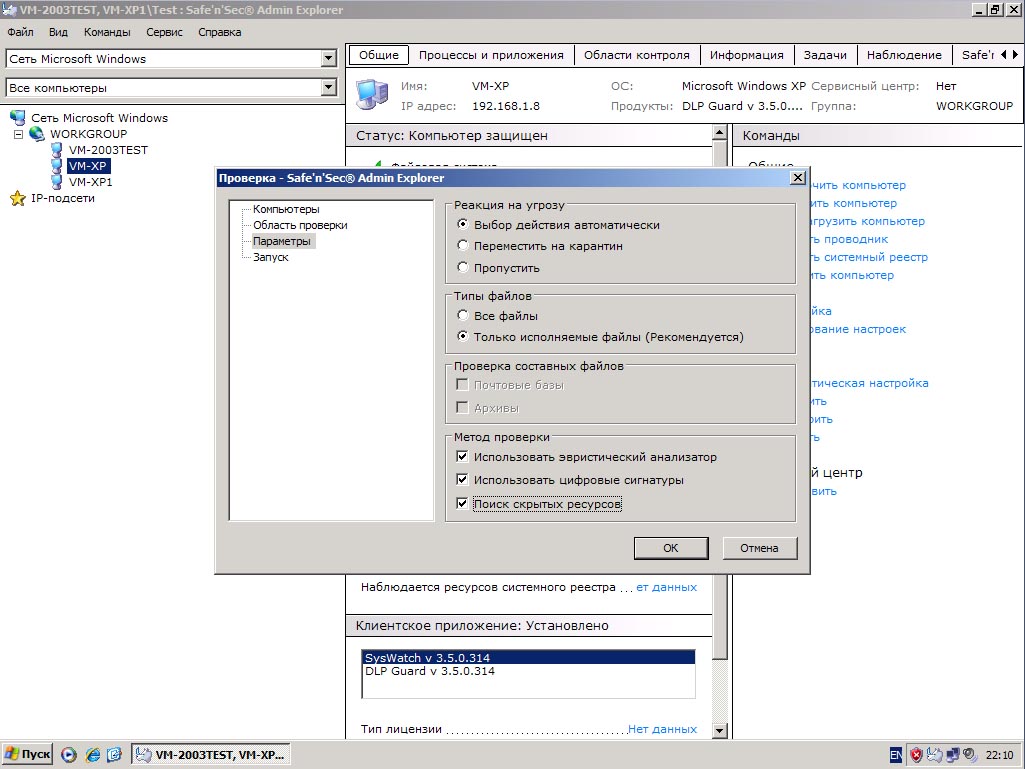Click status panel scroll down arrow
The image size is (1025, 769).
pos(720,731)
